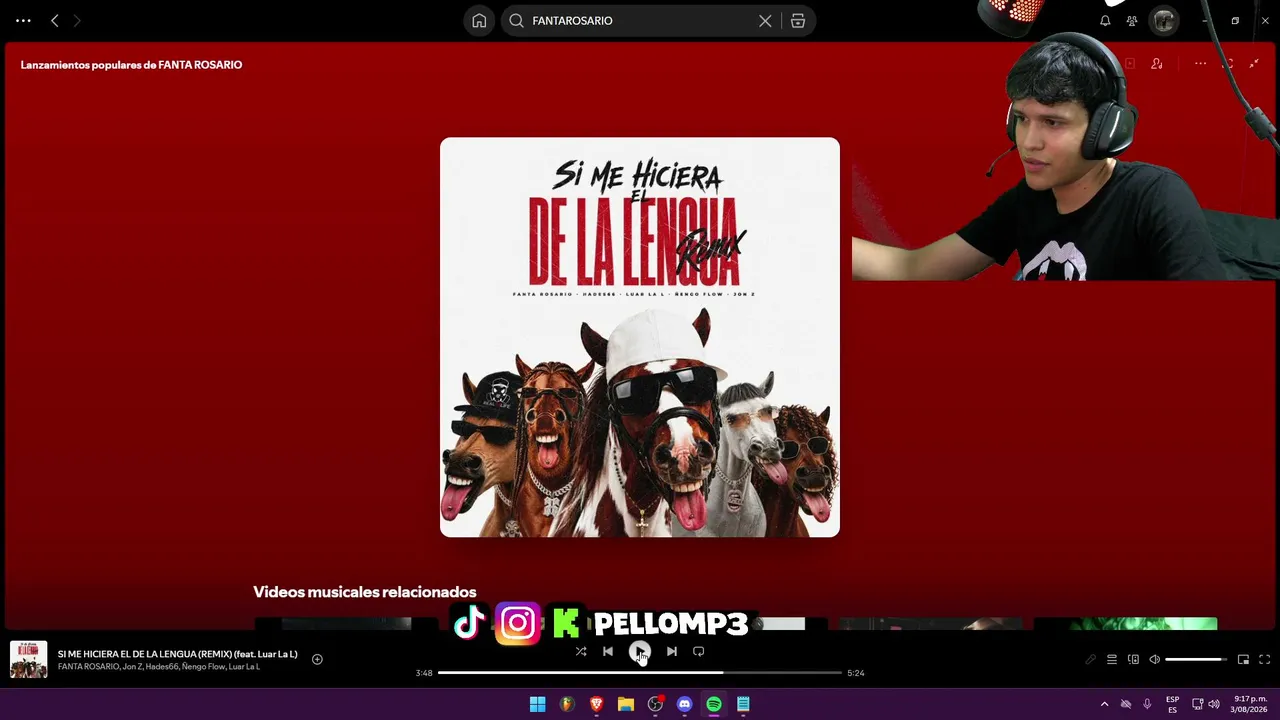
Task: Go to Spotify Home
Action: coord(479,21)
